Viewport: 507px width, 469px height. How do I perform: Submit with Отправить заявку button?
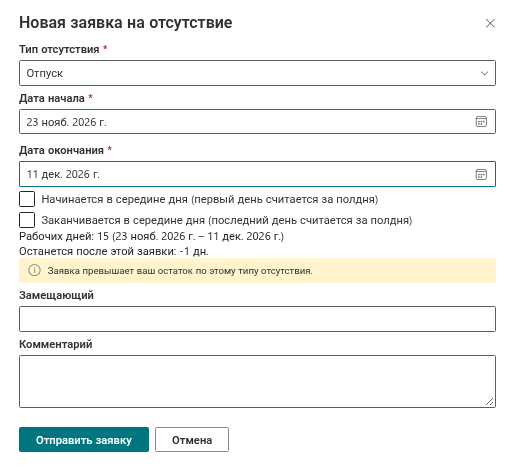[84, 440]
